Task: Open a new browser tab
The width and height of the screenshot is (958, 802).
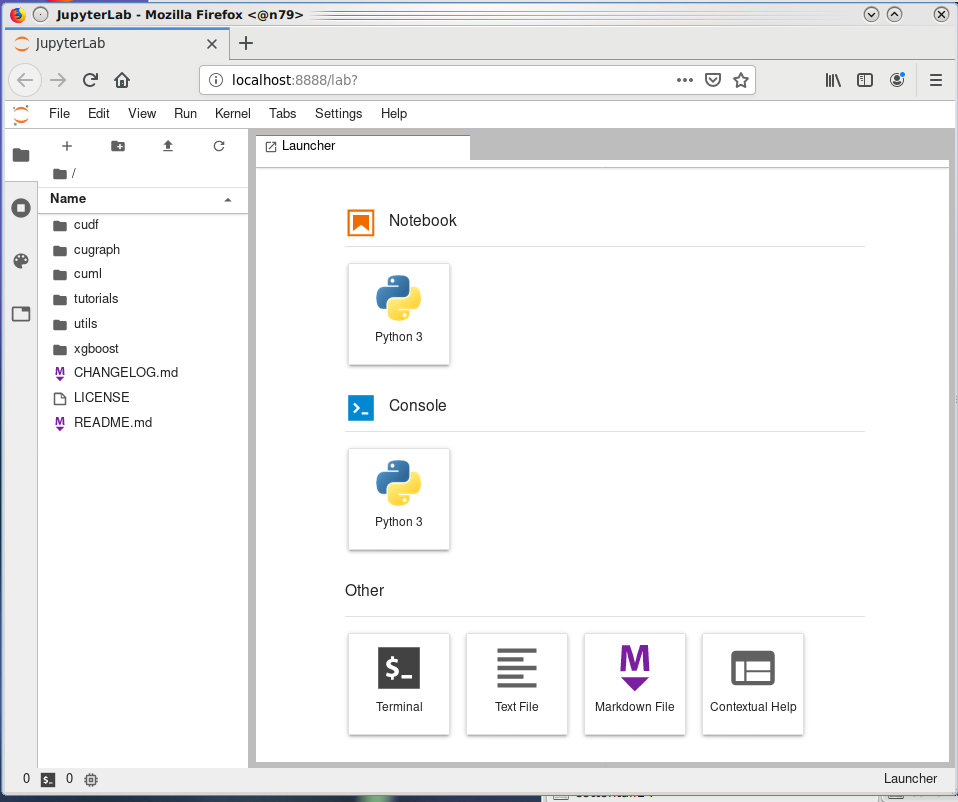Action: tap(246, 43)
